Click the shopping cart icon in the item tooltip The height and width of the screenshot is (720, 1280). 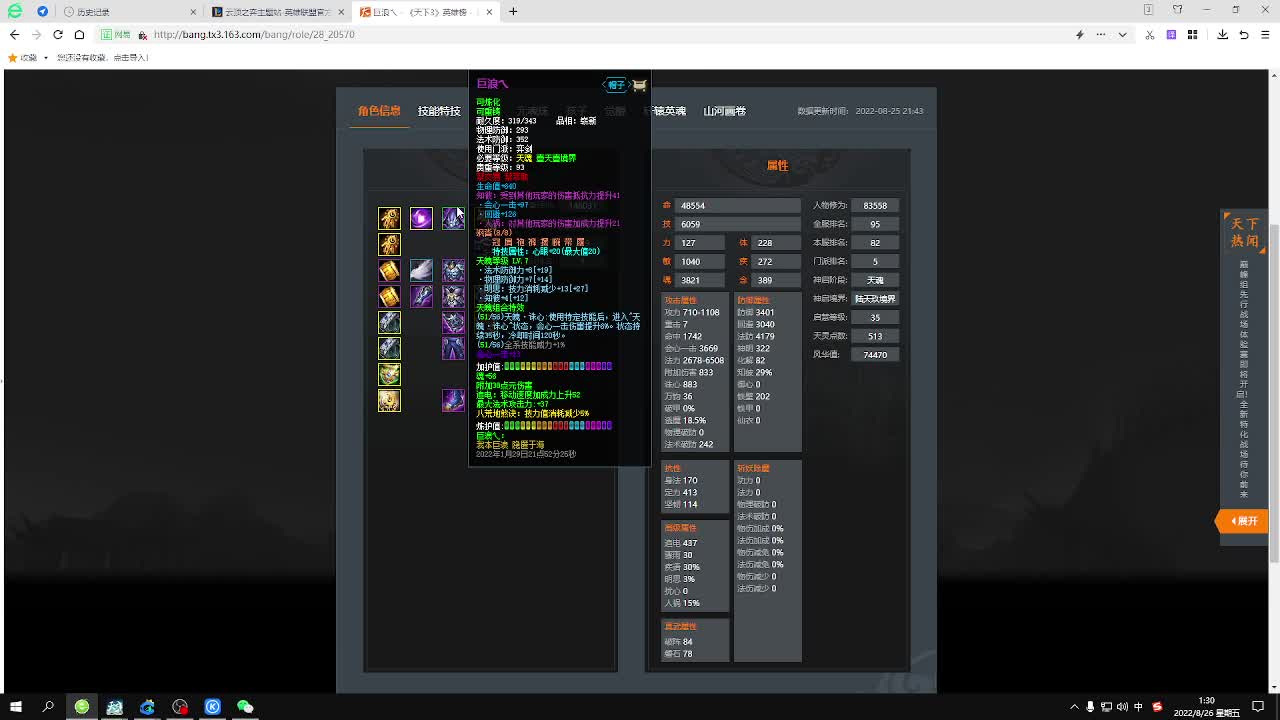(640, 85)
